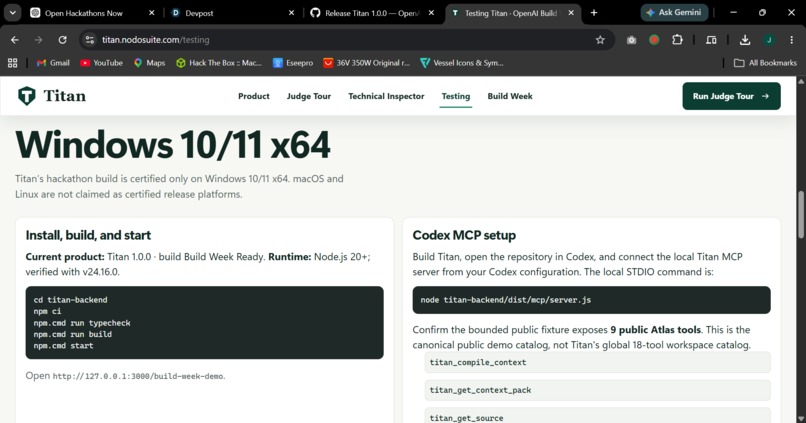
Task: Expand the tab search dropdown arrow
Action: click(12, 13)
